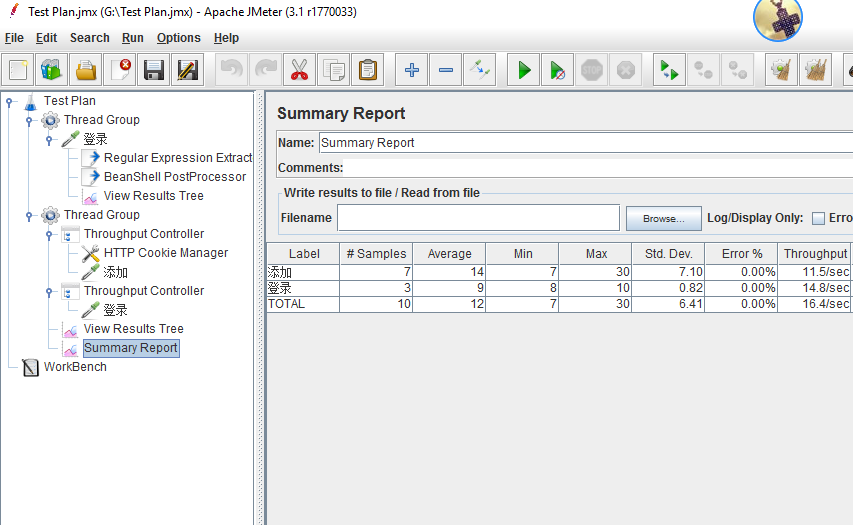853x525 pixels.
Task: Click the Expand All plus icon
Action: click(x=412, y=70)
